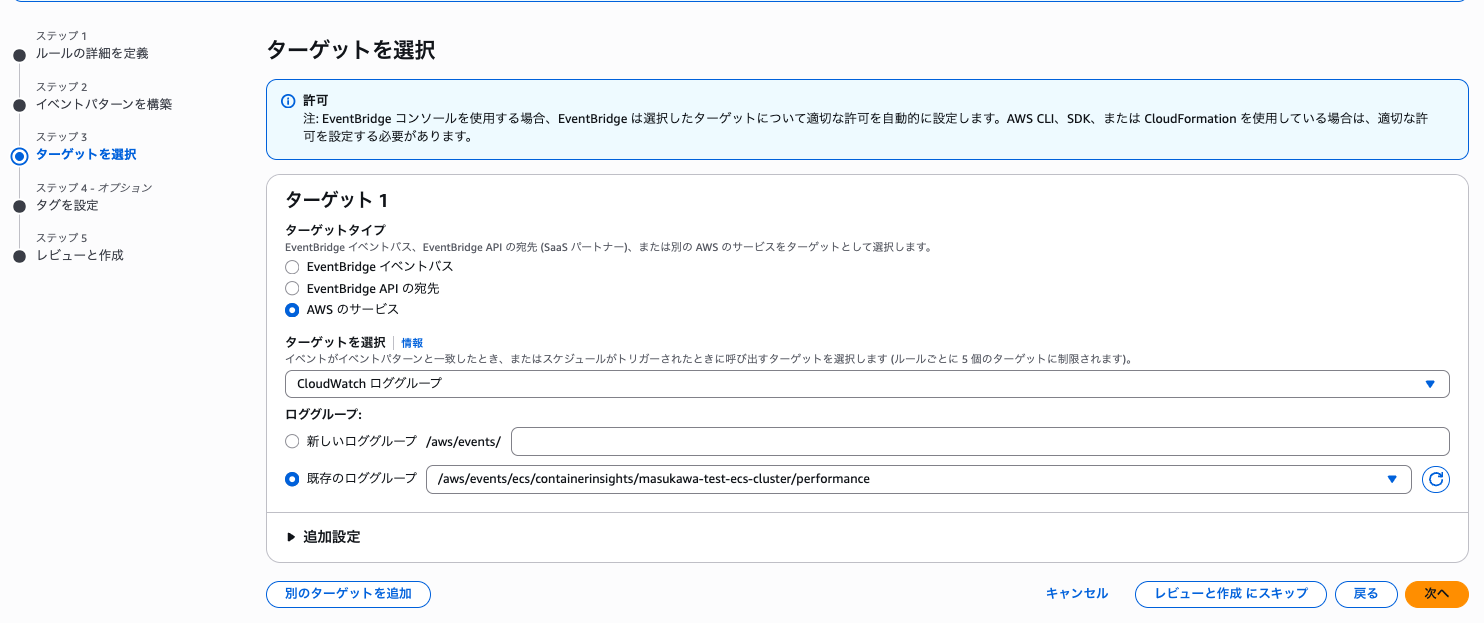Select the AWS のサービス radio button

pos(291,309)
